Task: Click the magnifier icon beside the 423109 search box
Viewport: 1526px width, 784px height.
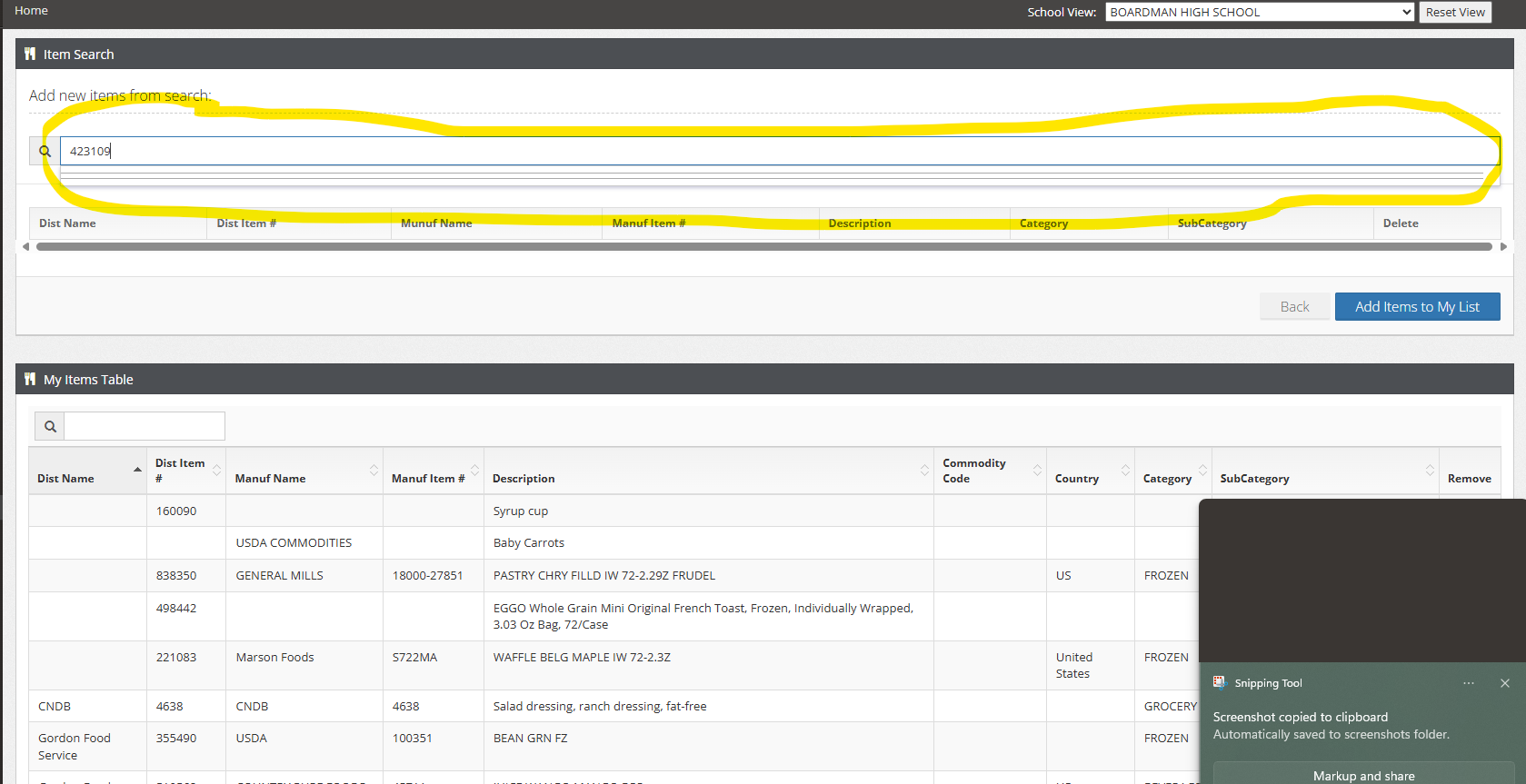Action: pyautogui.click(x=45, y=151)
